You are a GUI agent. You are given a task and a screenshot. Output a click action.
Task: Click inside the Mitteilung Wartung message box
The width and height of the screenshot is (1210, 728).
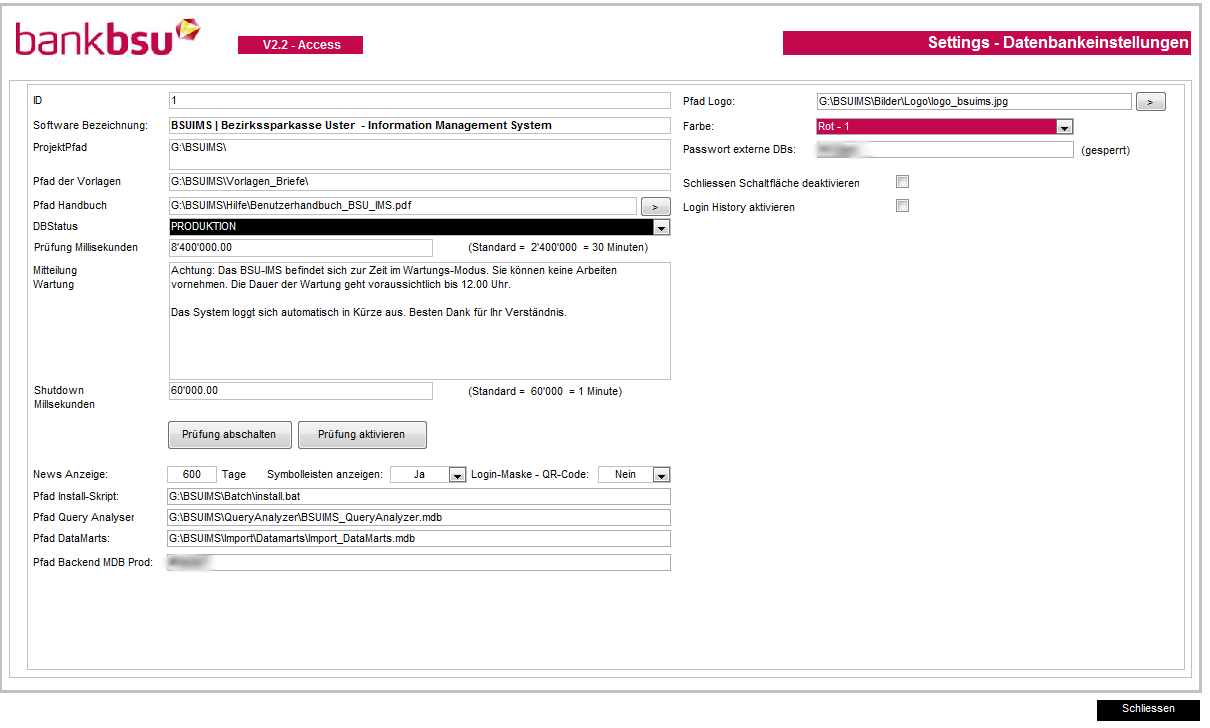[x=419, y=320]
